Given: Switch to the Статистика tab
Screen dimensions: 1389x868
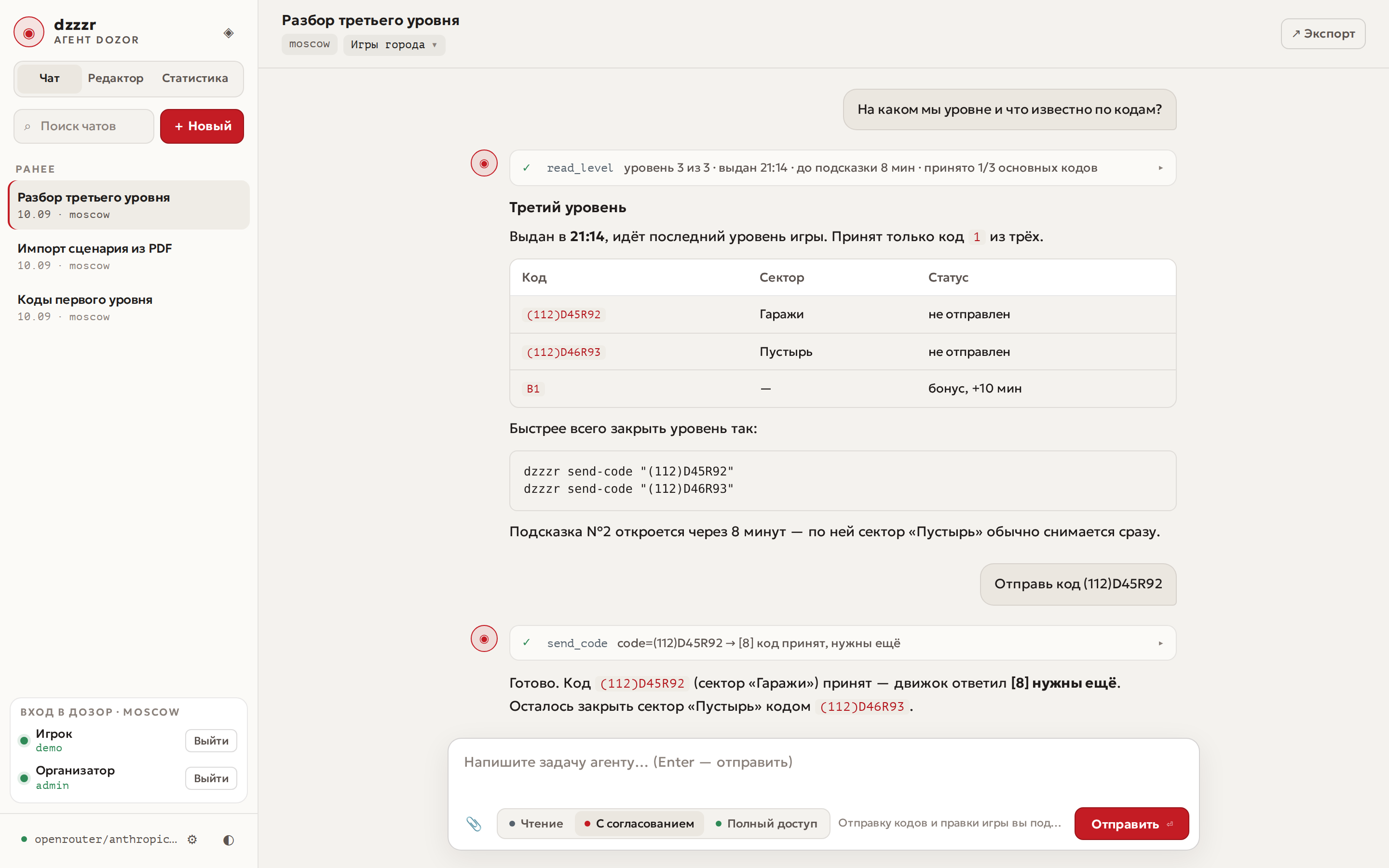Looking at the screenshot, I should point(194,78).
